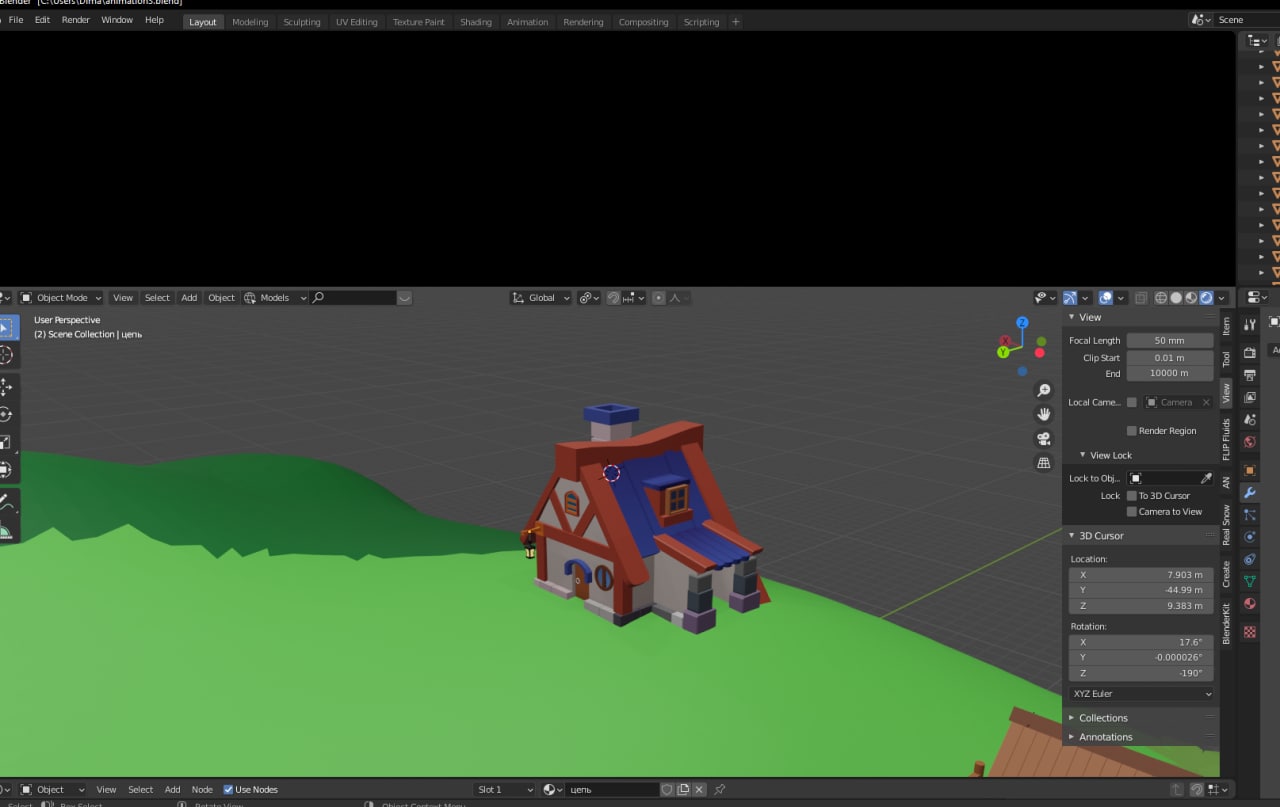Viewport: 1280px width, 807px height.
Task: Open the Models collection dropdown
Action: [274, 298]
